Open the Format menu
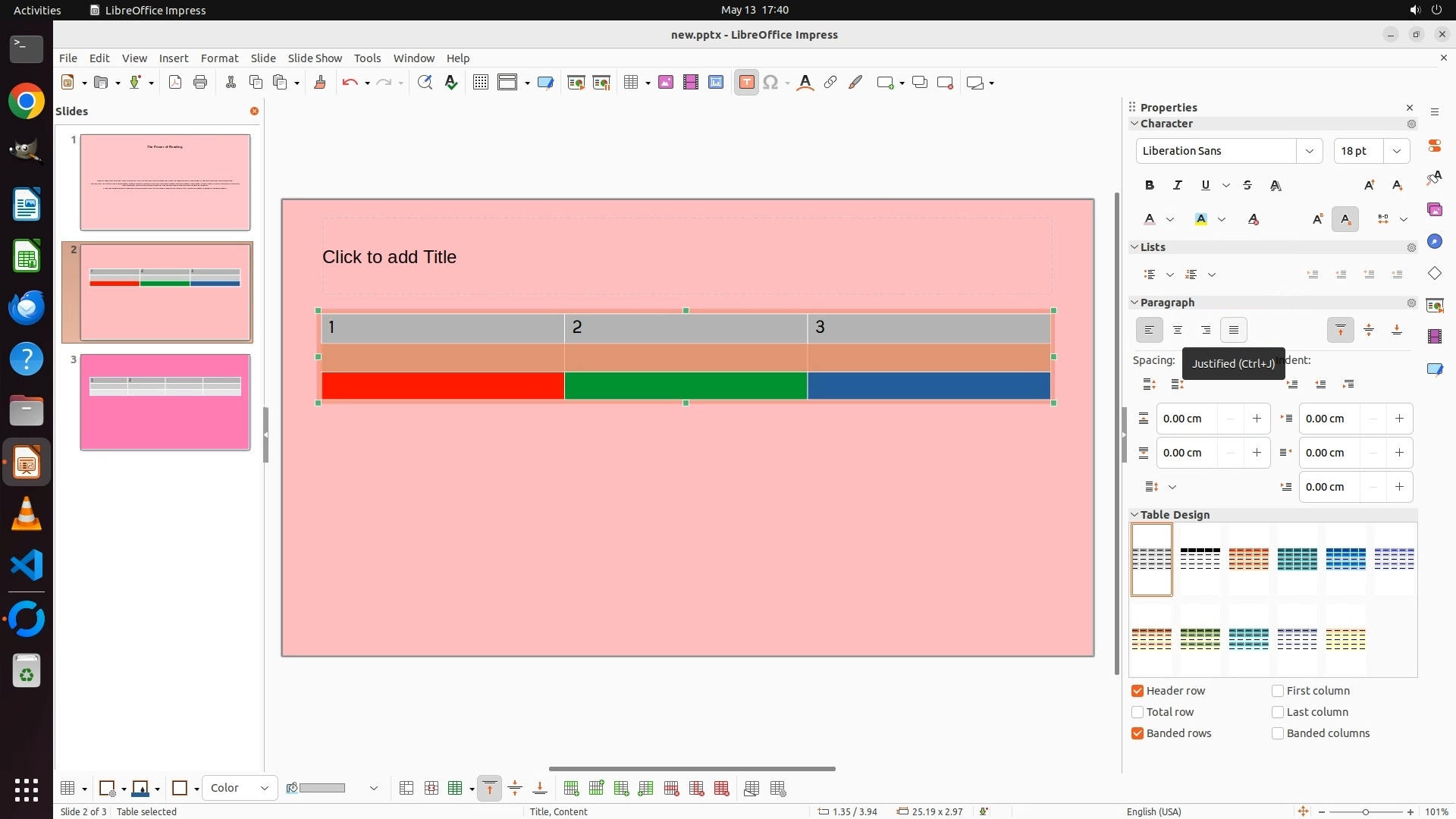The width and height of the screenshot is (1456, 819). (219, 58)
